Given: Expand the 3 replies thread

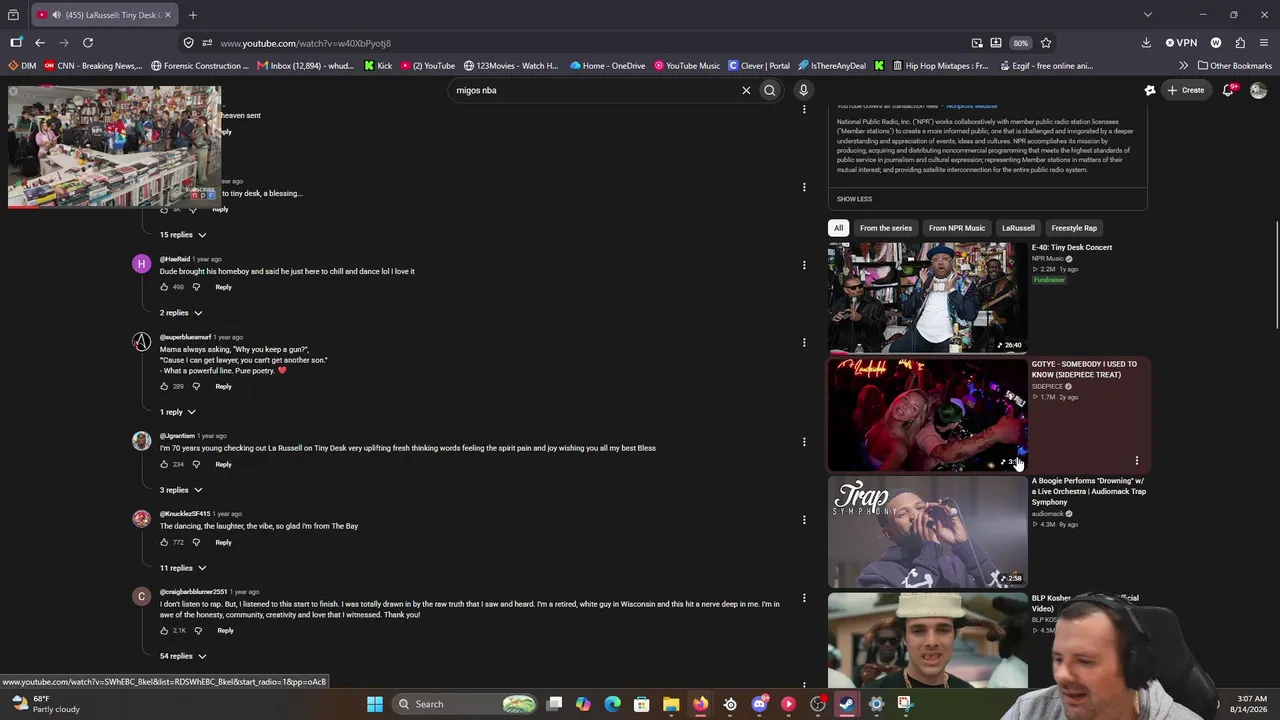Looking at the screenshot, I should 181,490.
